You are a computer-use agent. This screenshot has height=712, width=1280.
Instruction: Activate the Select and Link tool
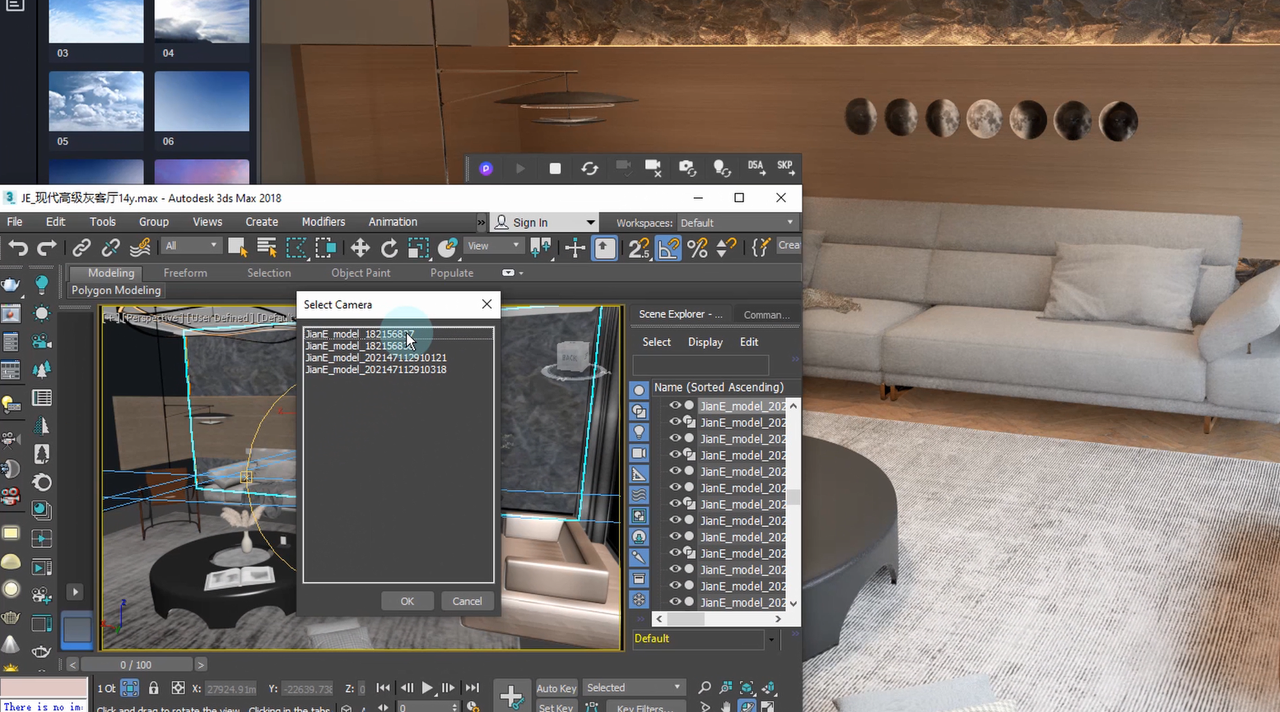(82, 248)
